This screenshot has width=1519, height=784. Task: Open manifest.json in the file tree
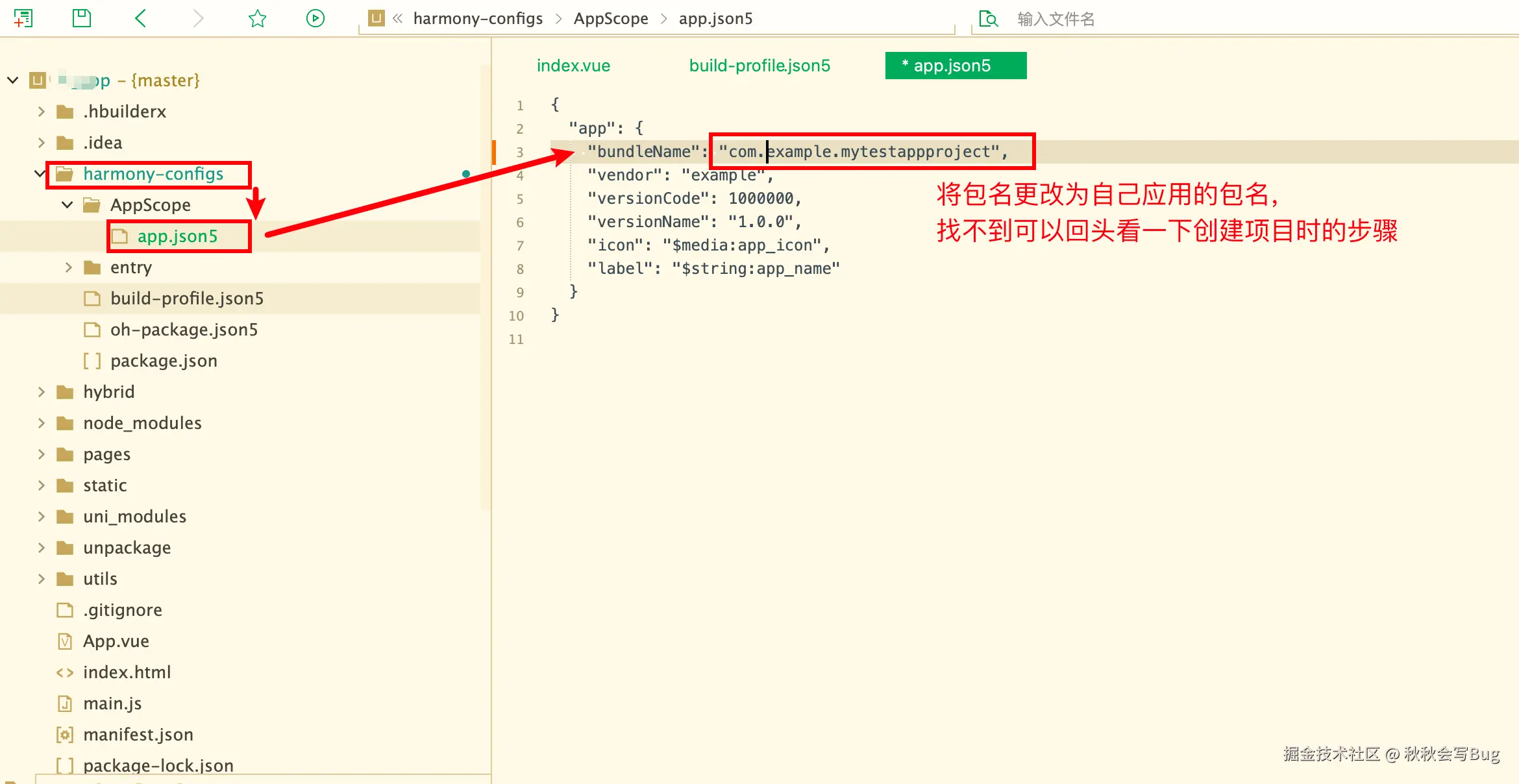pyautogui.click(x=138, y=735)
